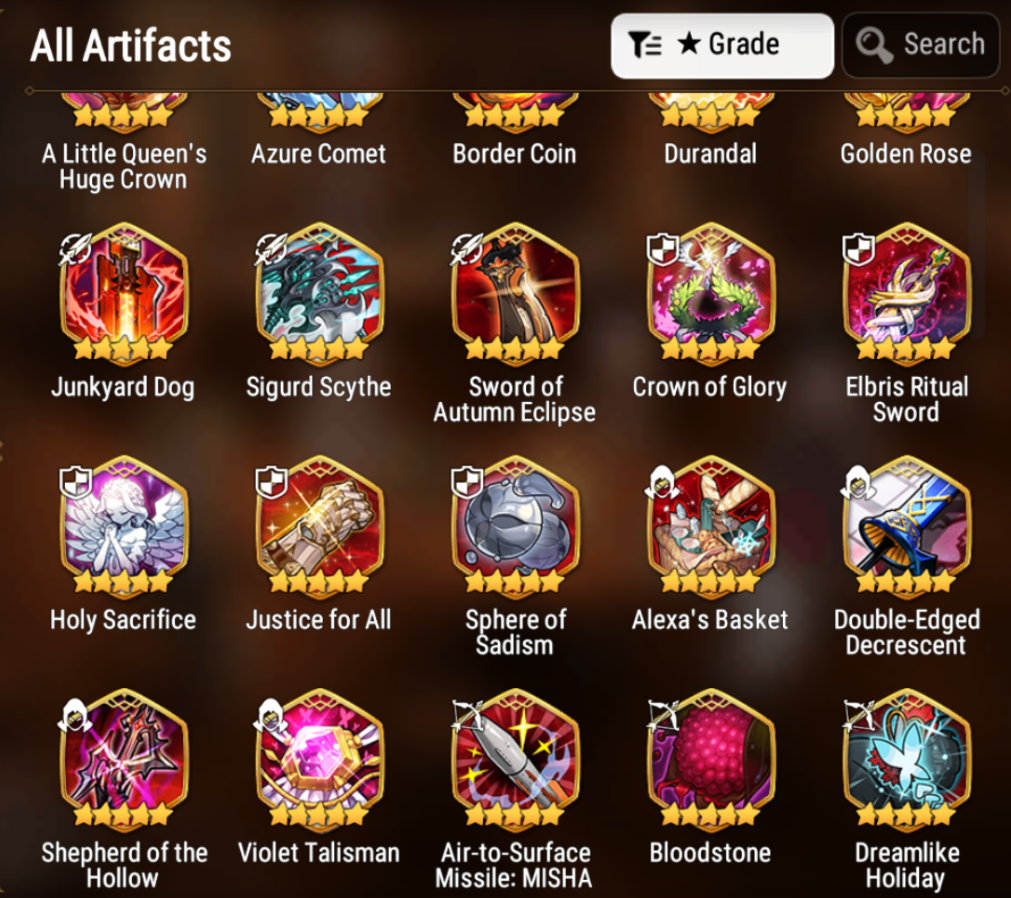Tap the Crown of Glory artifact icon
The height and width of the screenshot is (898, 1011).
[711, 291]
